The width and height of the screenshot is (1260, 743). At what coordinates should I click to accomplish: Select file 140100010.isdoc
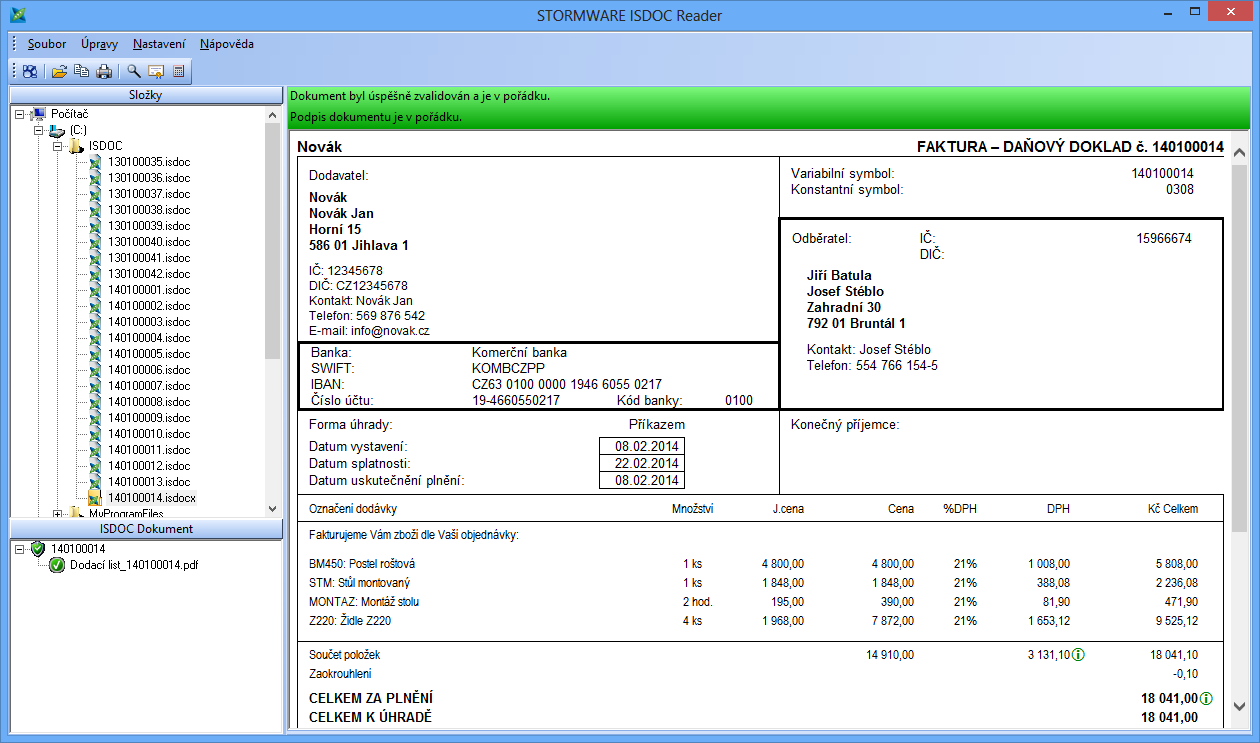149,434
